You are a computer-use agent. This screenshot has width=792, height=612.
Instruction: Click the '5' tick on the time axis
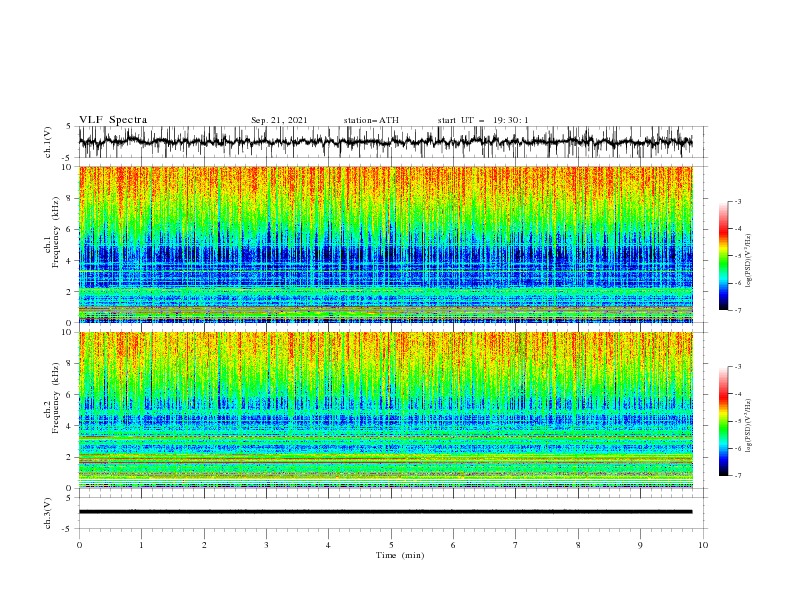click(391, 545)
